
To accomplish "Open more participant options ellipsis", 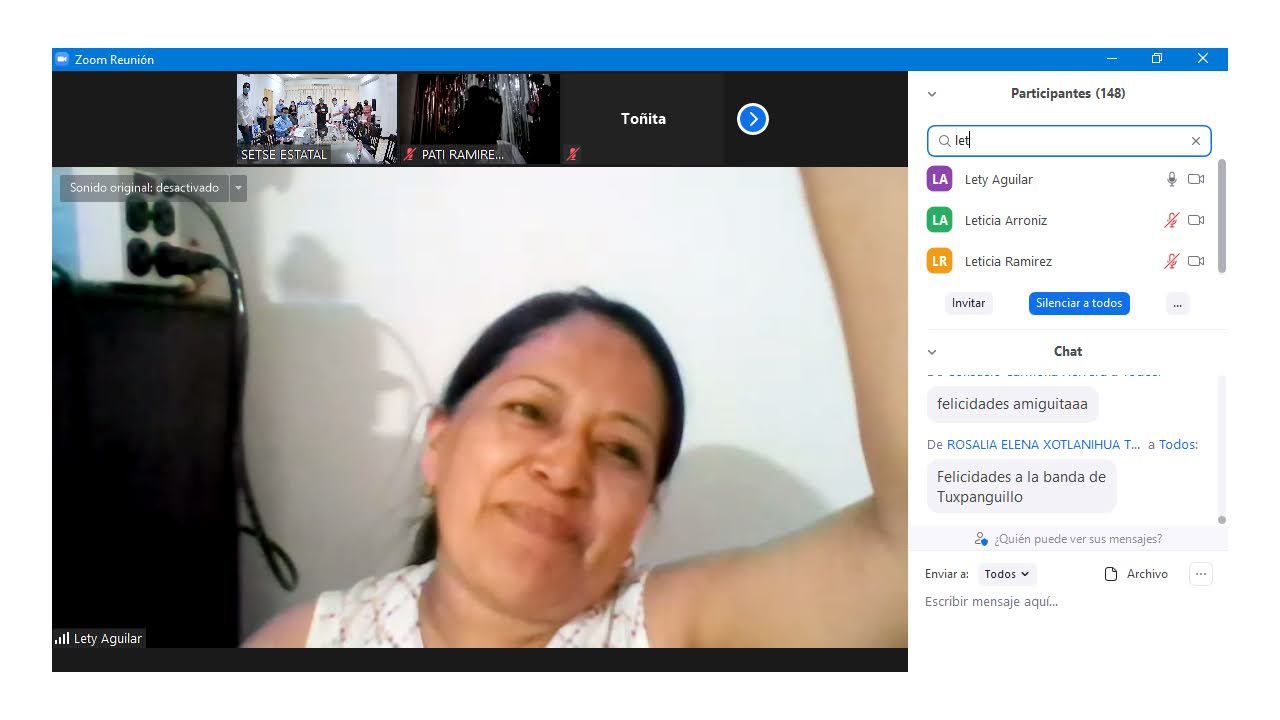I will tap(1177, 303).
